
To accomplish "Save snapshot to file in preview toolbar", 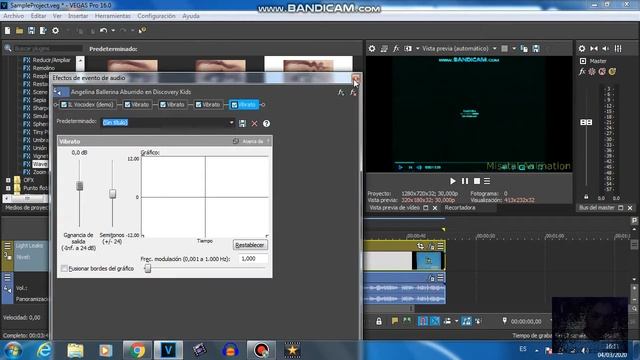I will tap(536, 49).
